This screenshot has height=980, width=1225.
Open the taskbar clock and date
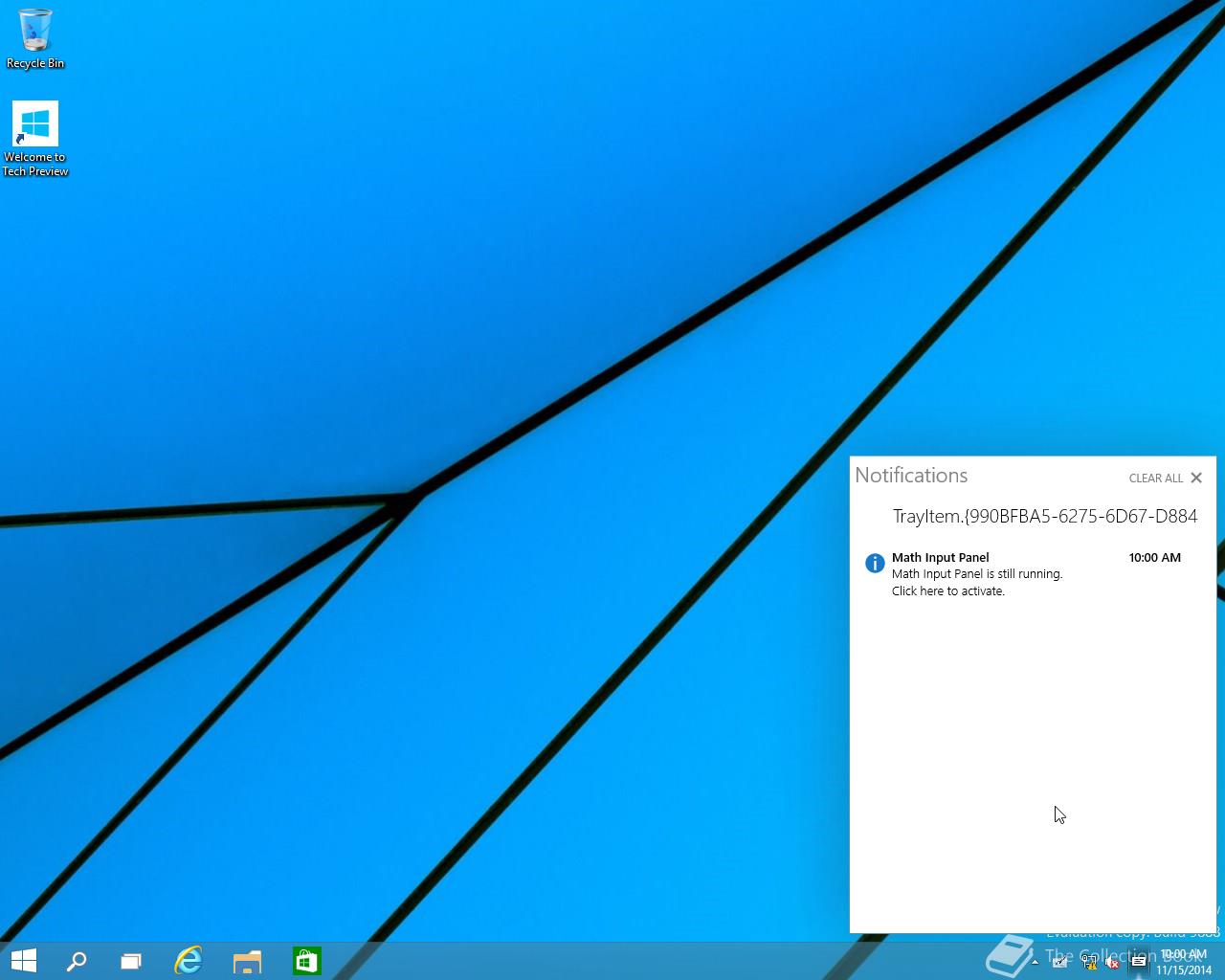click(x=1184, y=962)
